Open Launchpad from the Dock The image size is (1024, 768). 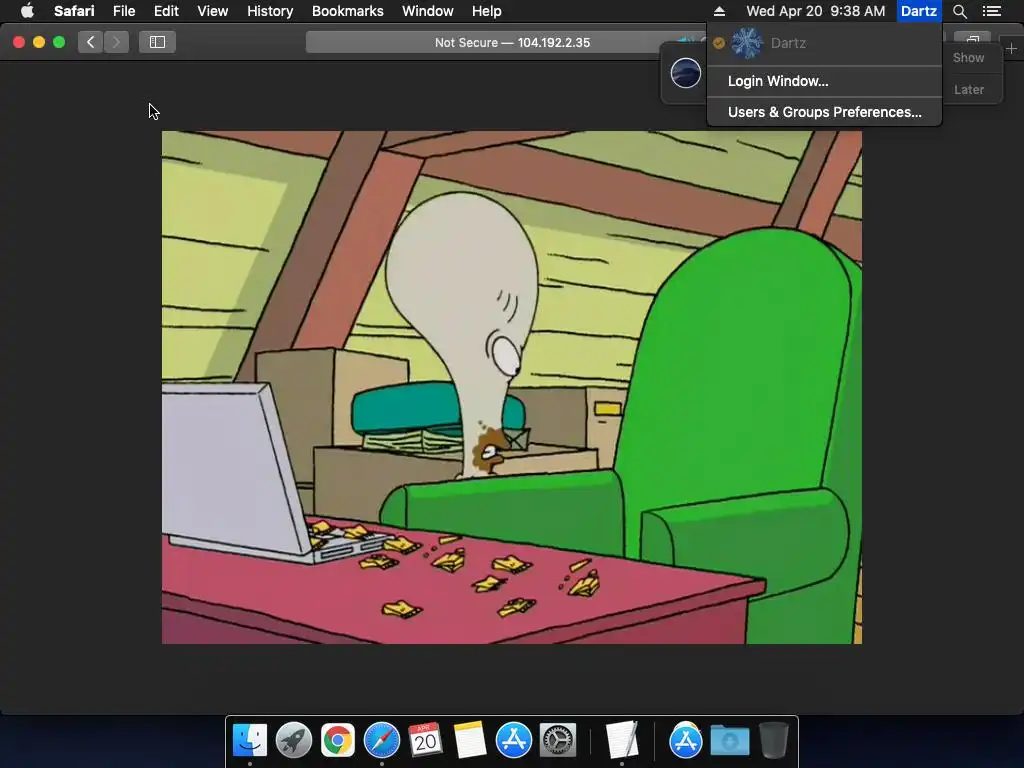tap(293, 740)
